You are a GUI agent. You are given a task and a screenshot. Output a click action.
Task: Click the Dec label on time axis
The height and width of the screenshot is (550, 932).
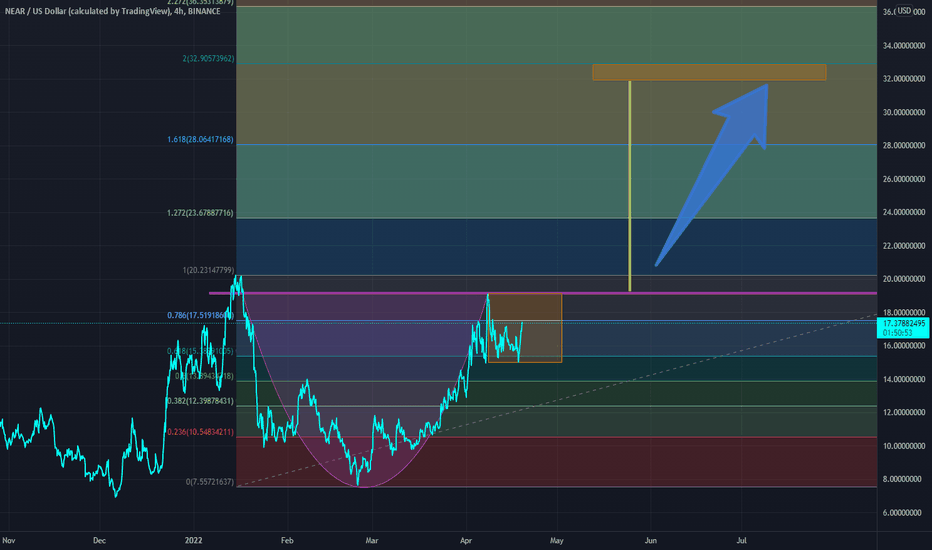[99, 540]
